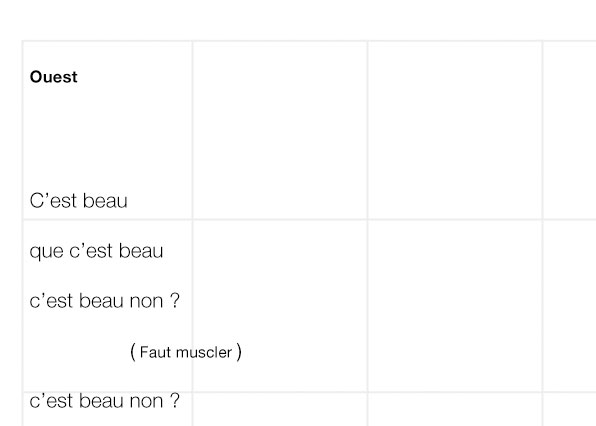Click empty third-column cell in top row

tap(455, 130)
